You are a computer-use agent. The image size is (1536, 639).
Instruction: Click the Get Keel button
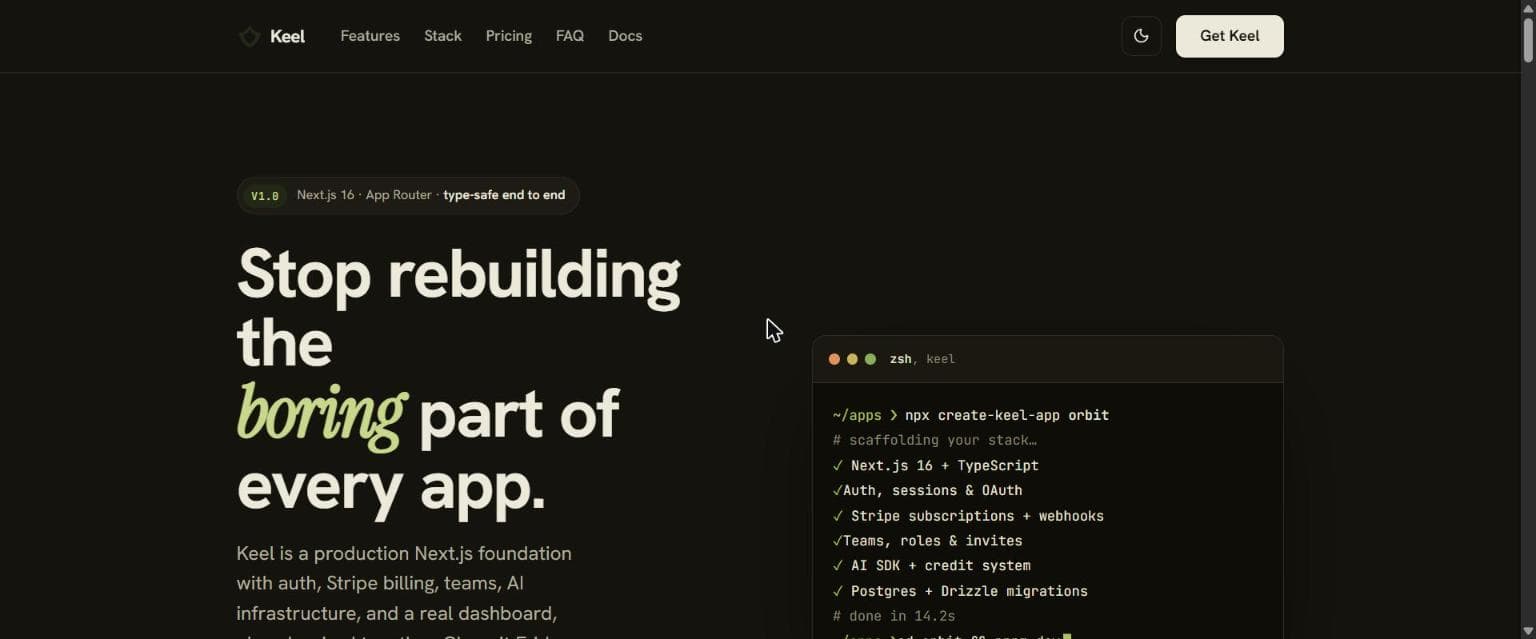tap(1230, 36)
